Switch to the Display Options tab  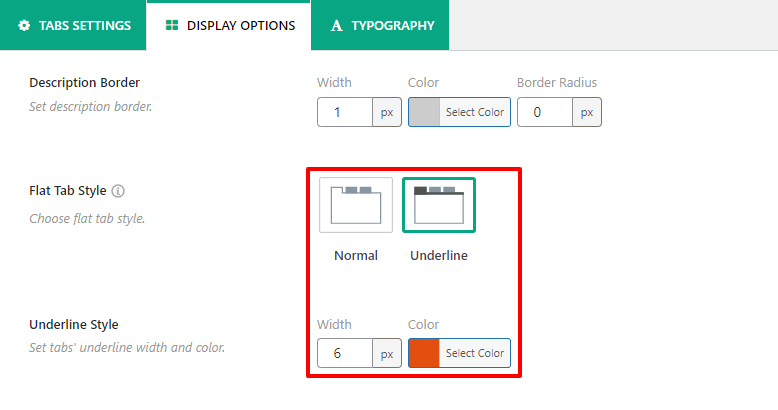pos(229,25)
